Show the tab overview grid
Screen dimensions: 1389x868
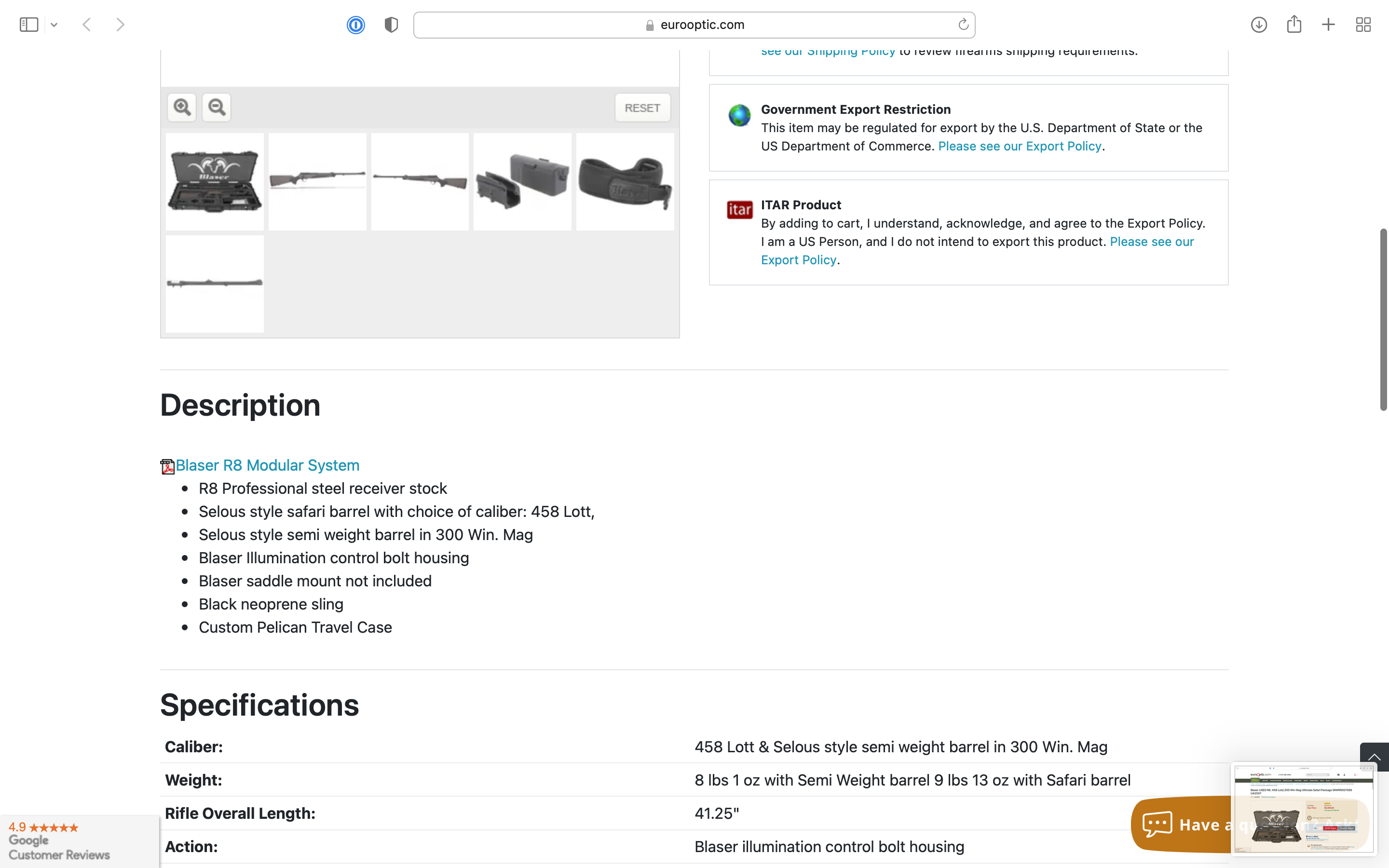(x=1363, y=25)
